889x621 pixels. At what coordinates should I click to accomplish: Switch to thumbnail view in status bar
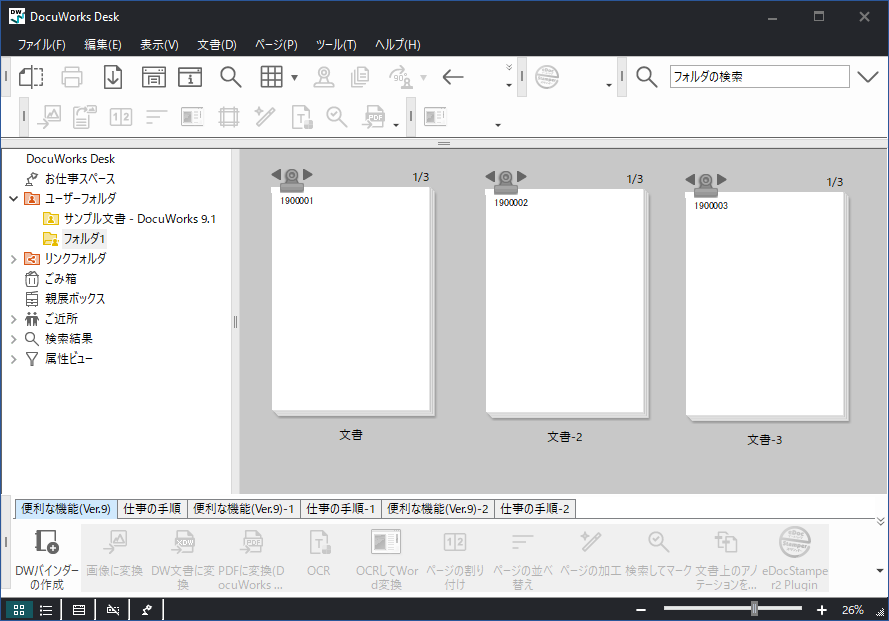19,610
